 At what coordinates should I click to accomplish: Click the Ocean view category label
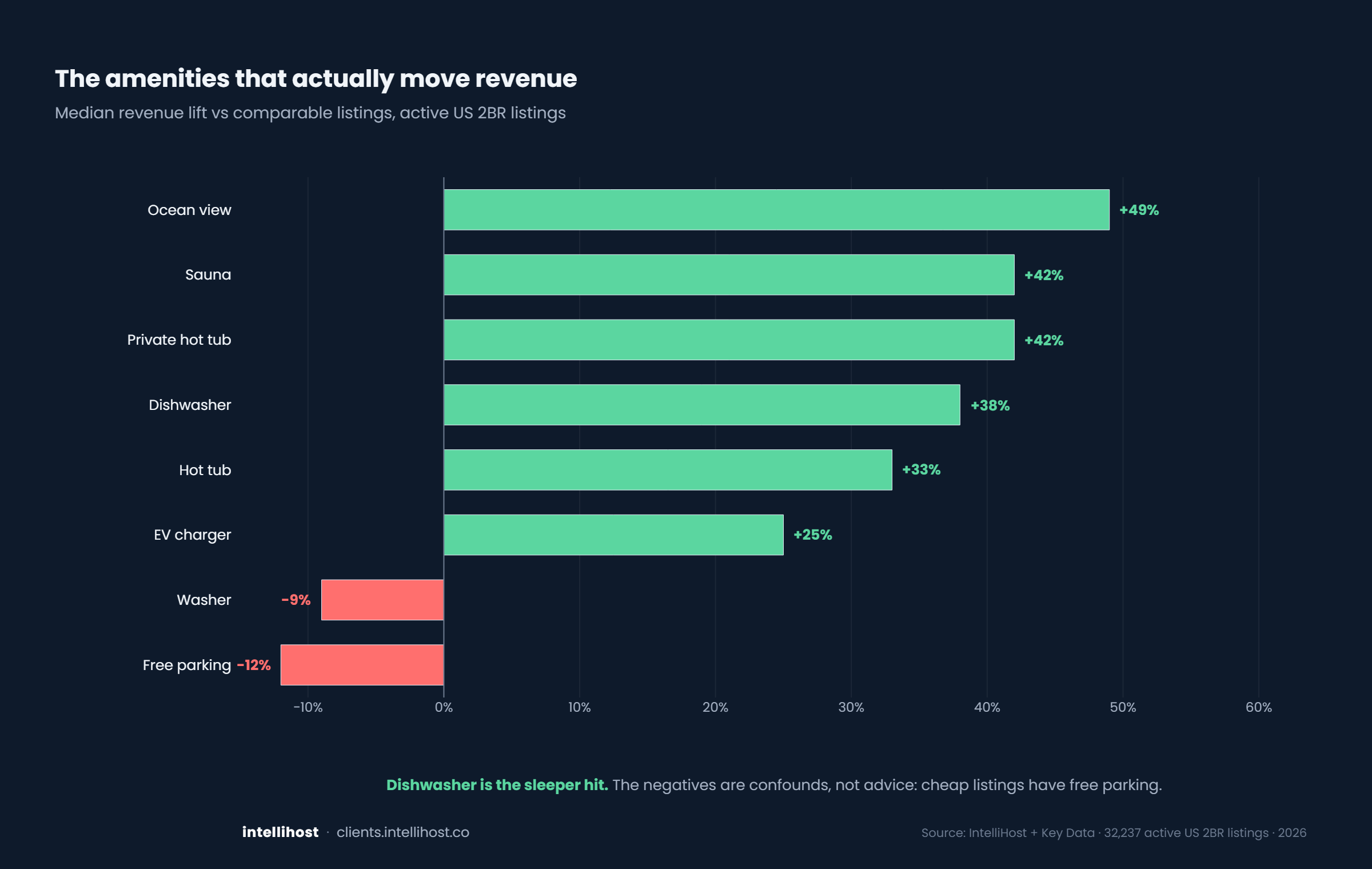(x=189, y=210)
